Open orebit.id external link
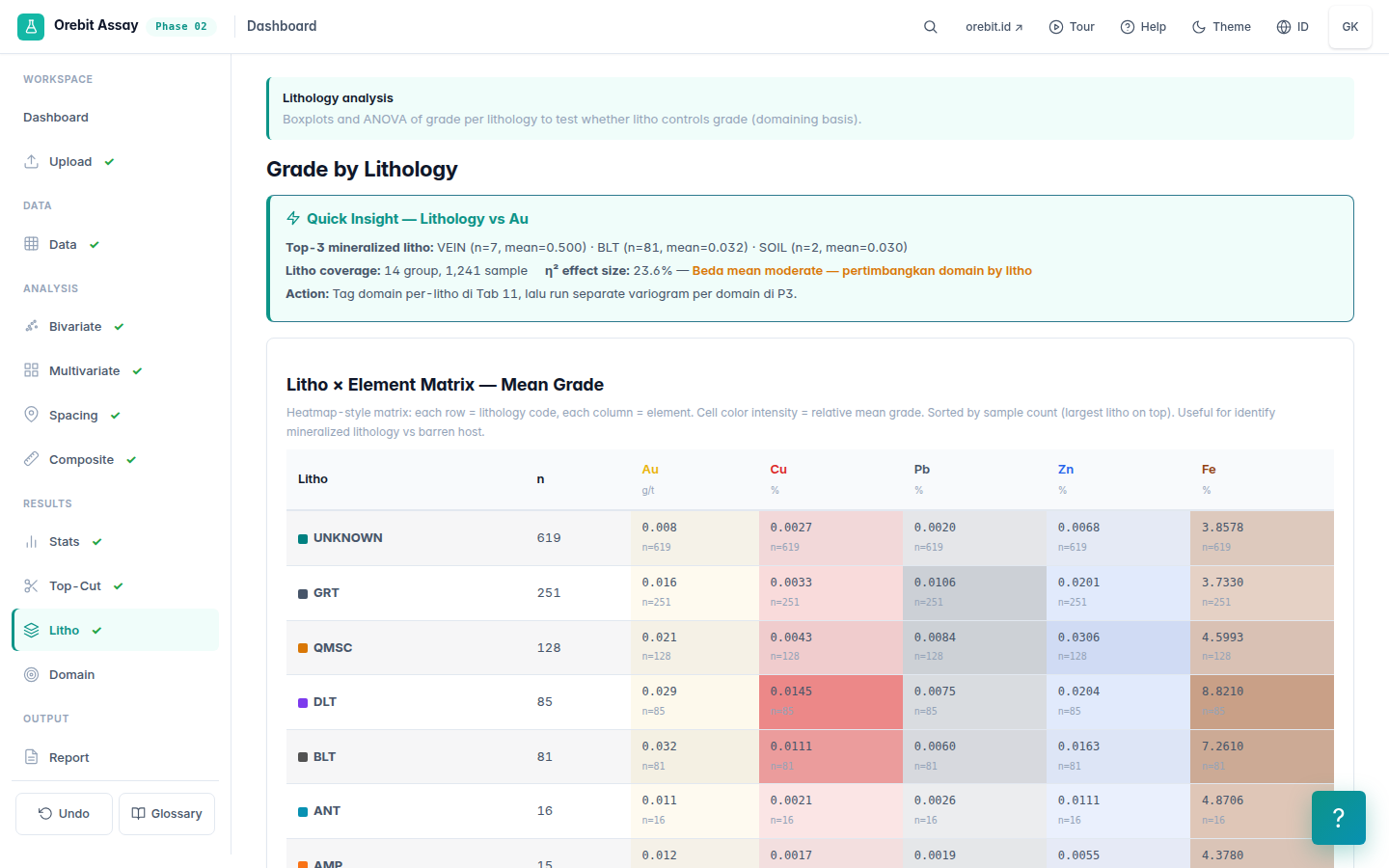1389x868 pixels. click(994, 27)
